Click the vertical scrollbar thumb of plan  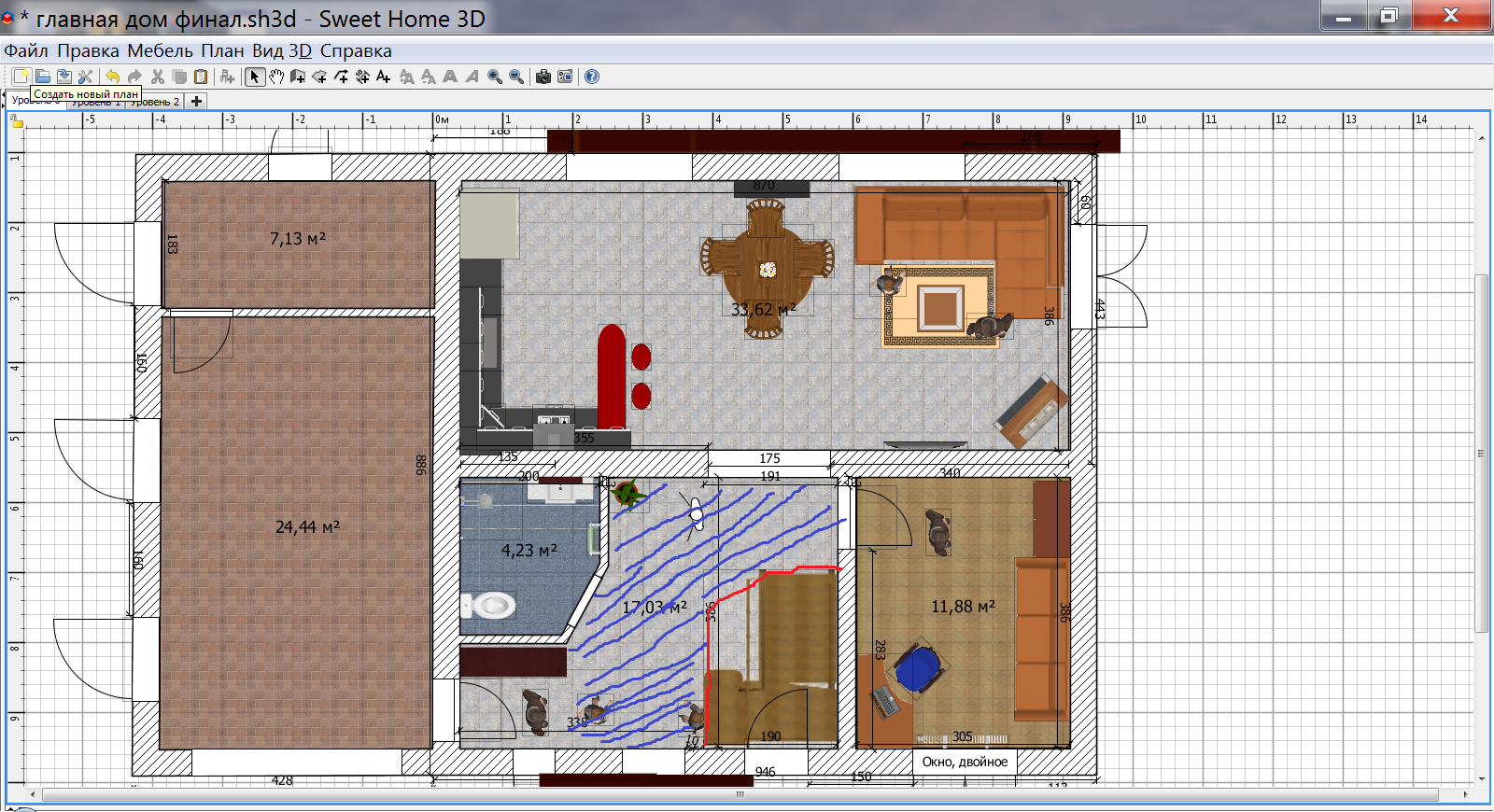(1482, 454)
